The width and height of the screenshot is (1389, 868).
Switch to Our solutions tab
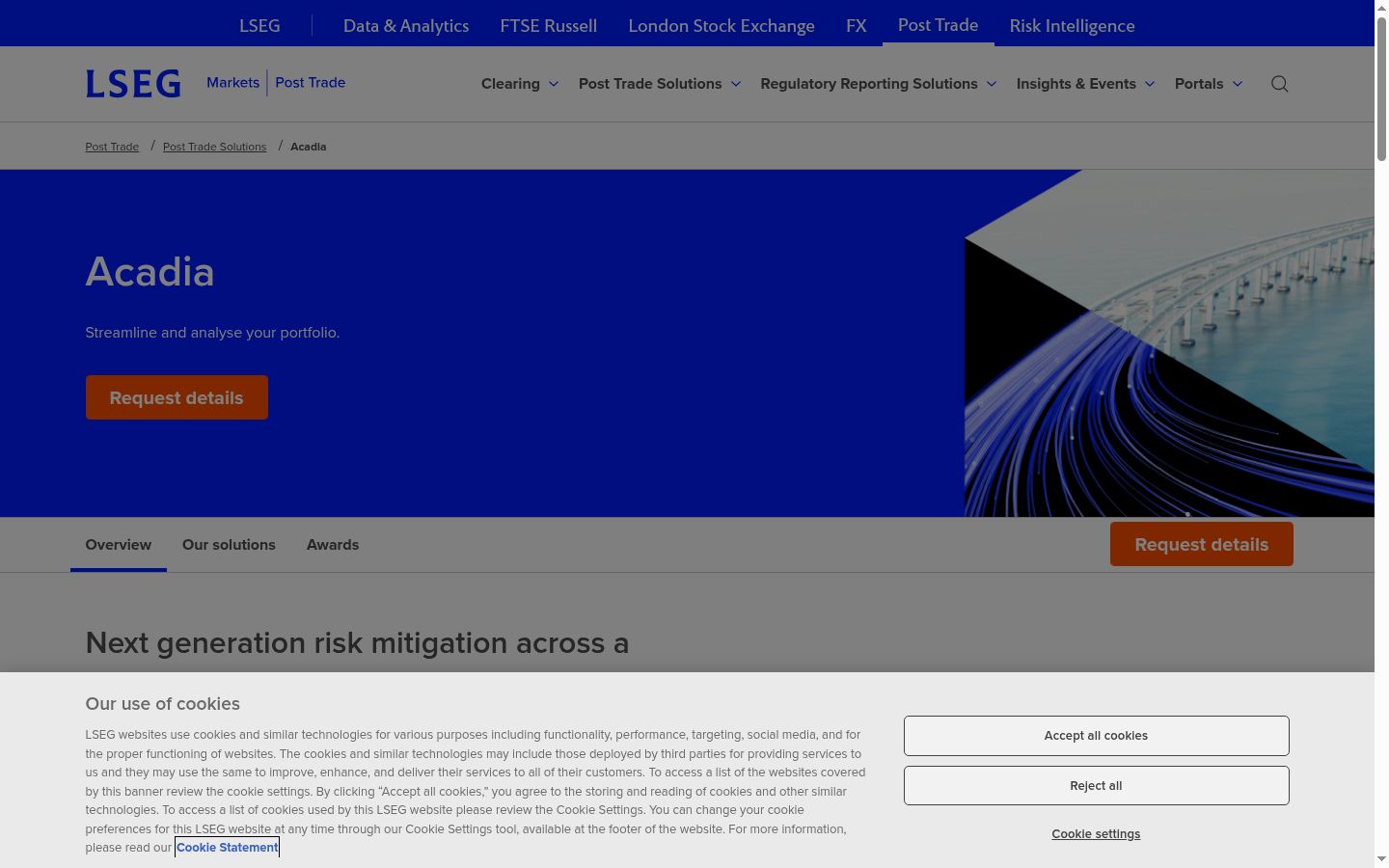point(229,545)
